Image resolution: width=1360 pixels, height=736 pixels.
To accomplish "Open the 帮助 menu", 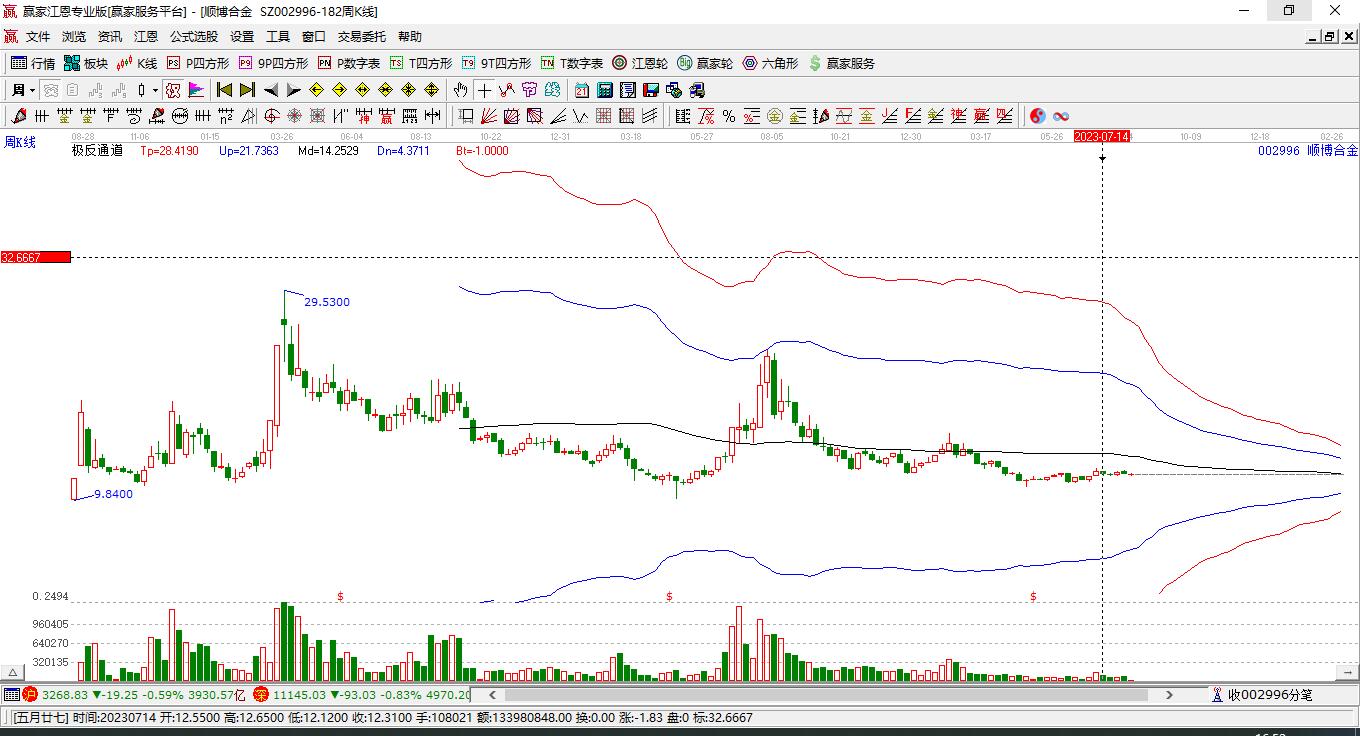I will 410,37.
